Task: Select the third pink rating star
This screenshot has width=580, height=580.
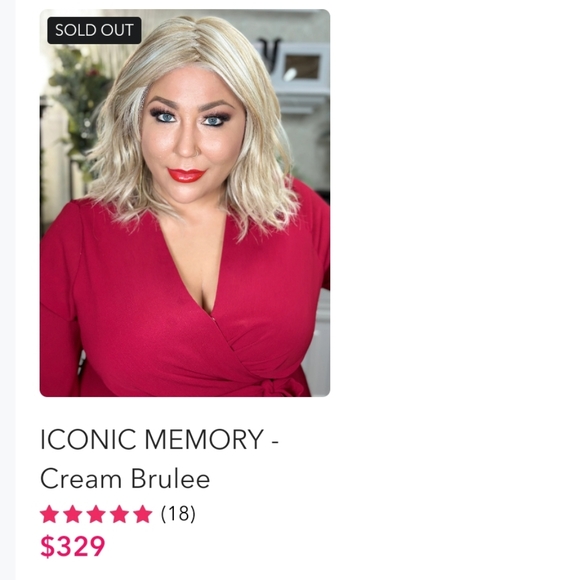Action: (96, 514)
